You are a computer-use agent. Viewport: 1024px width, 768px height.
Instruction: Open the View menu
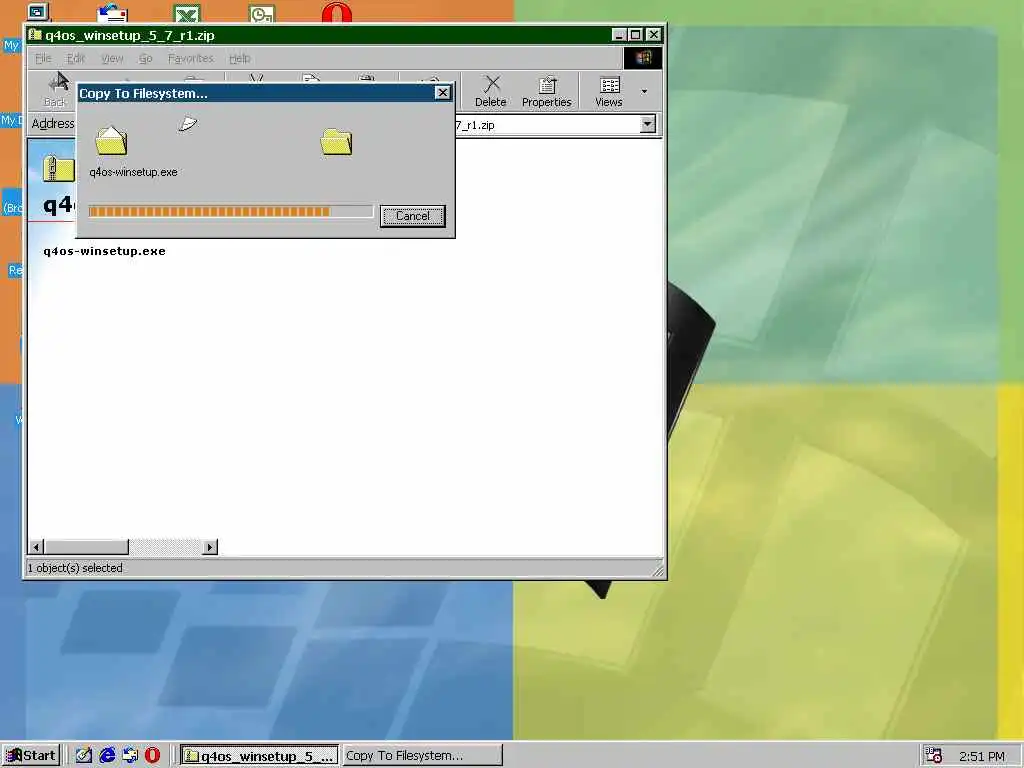112,58
